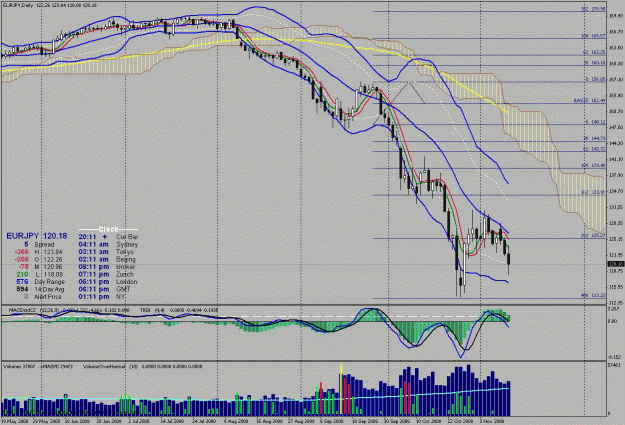Click the 2 Jul 2008 date on time axis
This screenshot has width=625, height=425.
[139, 421]
